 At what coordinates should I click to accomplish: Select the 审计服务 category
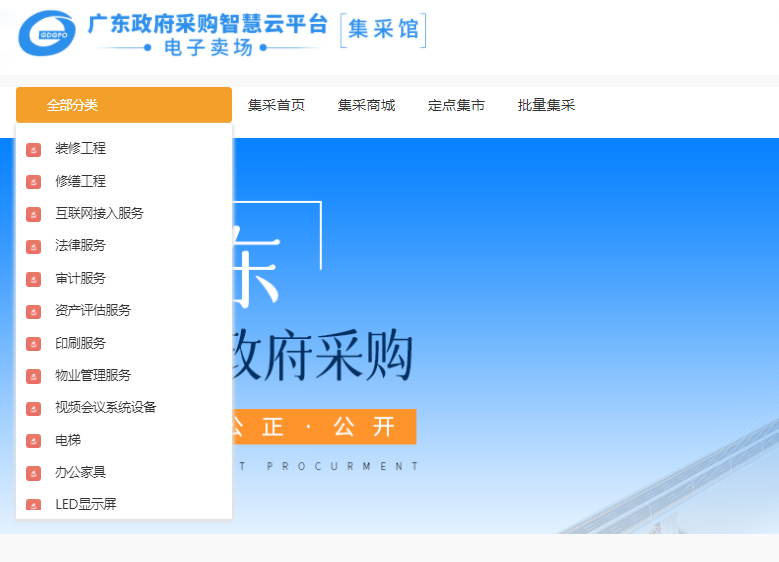click(x=80, y=278)
